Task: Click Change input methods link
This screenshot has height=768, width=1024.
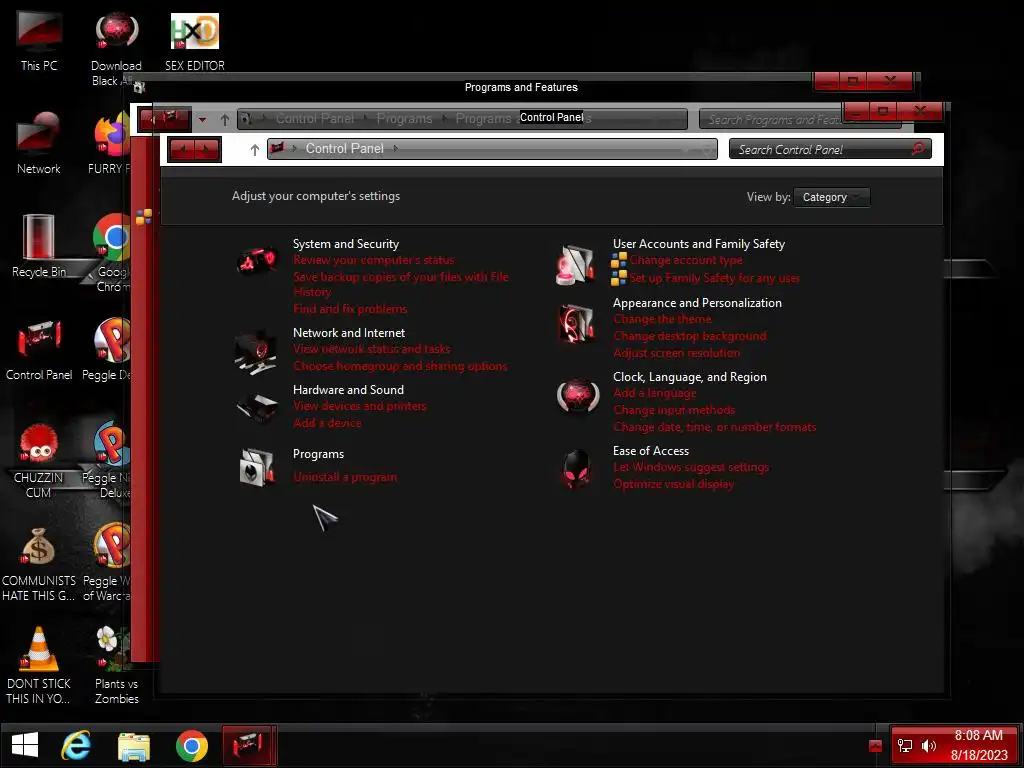Action: coord(674,409)
